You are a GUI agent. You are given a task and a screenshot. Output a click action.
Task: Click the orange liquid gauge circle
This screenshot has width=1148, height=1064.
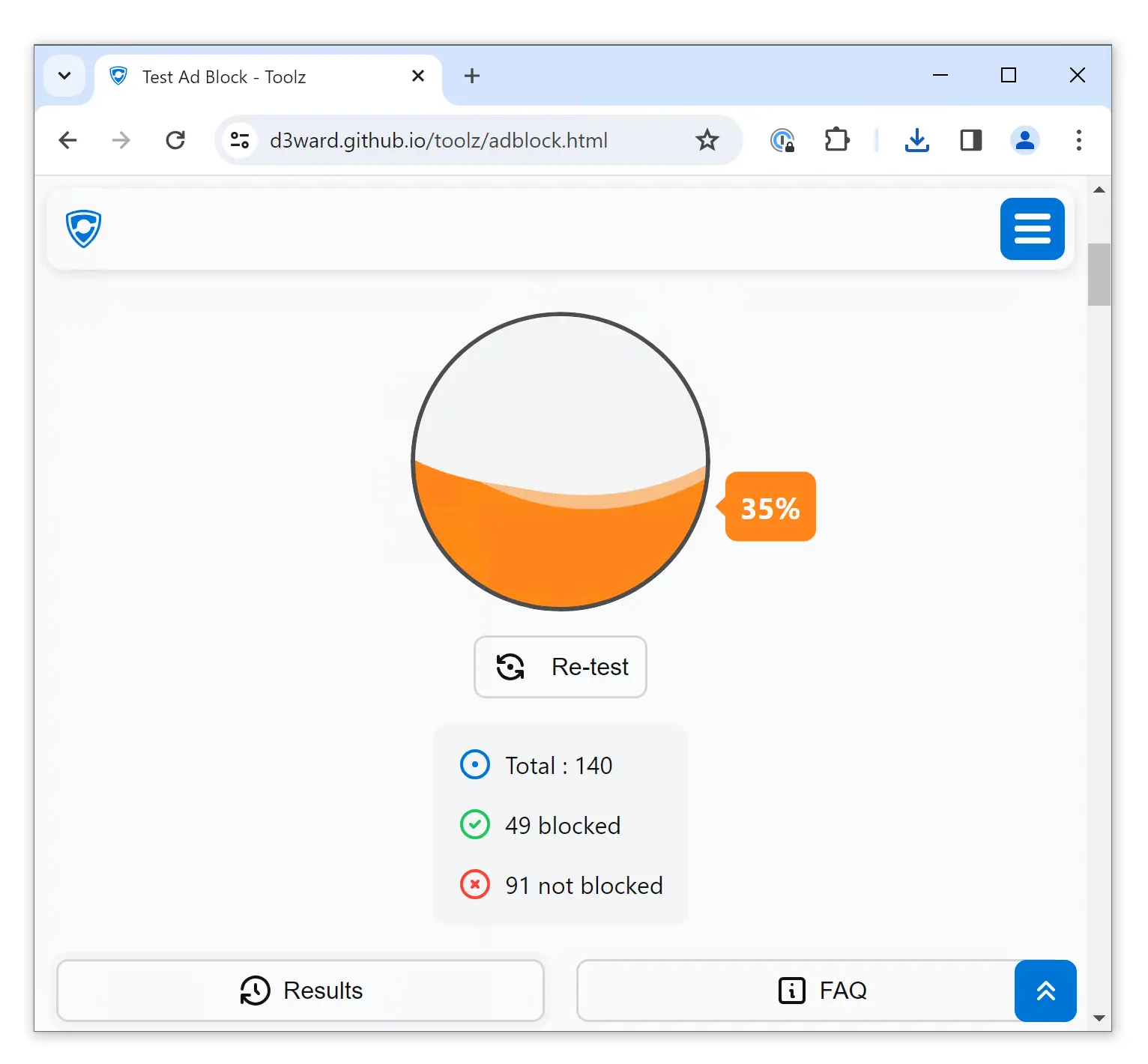pyautogui.click(x=561, y=462)
